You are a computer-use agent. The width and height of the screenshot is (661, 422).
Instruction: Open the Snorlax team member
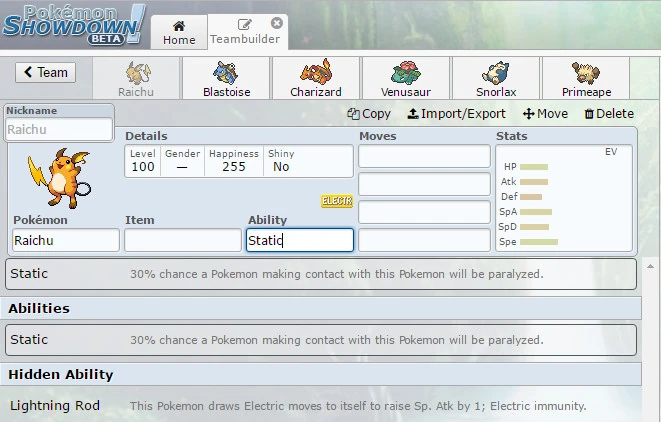click(x=495, y=79)
